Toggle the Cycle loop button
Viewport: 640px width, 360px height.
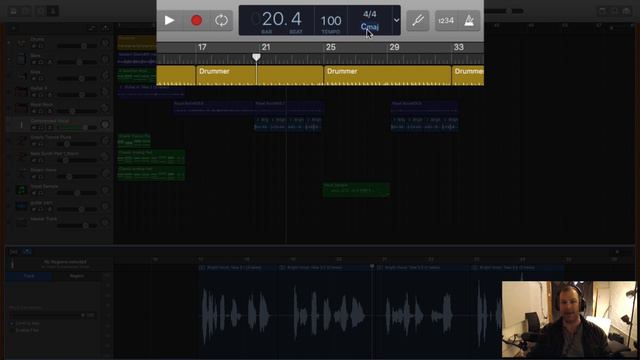221,20
